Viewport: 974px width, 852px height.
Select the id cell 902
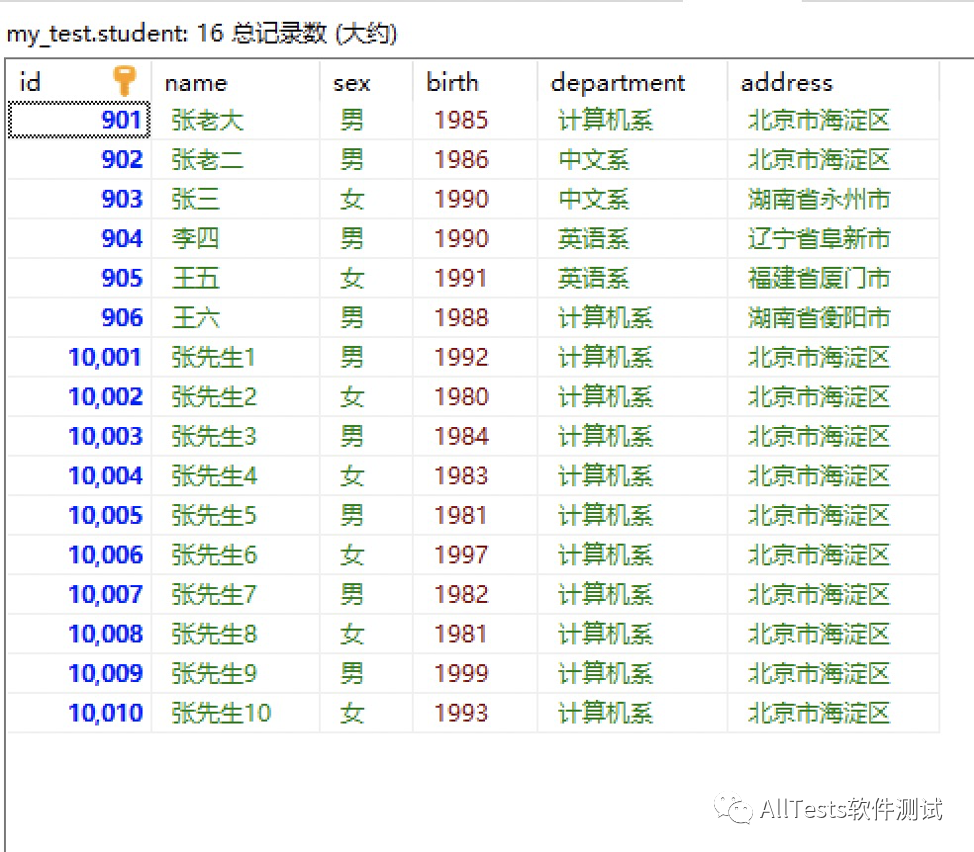[79, 160]
